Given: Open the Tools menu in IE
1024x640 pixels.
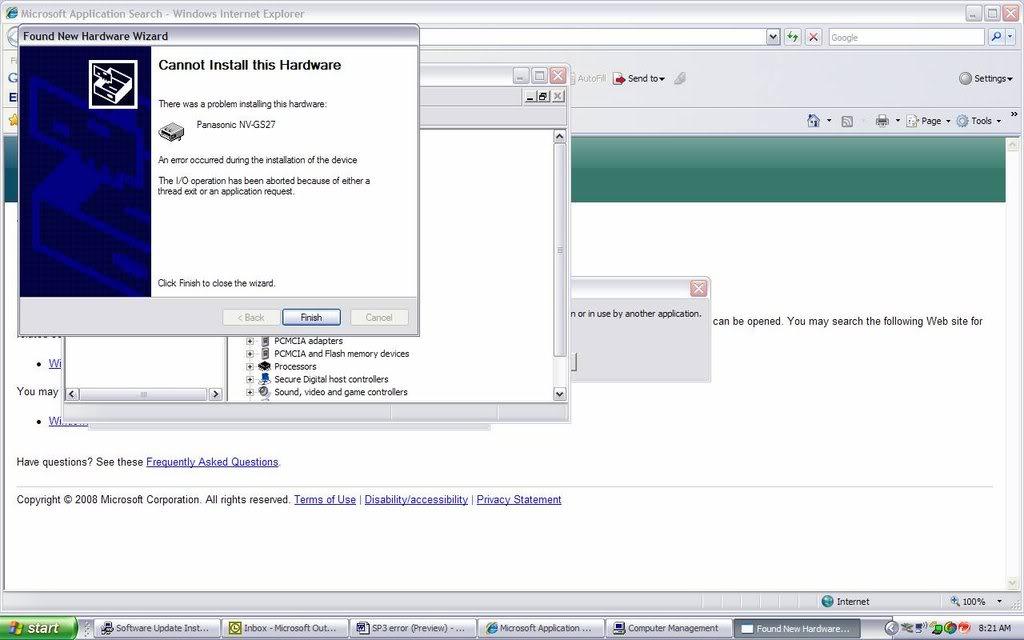Looking at the screenshot, I should [981, 121].
